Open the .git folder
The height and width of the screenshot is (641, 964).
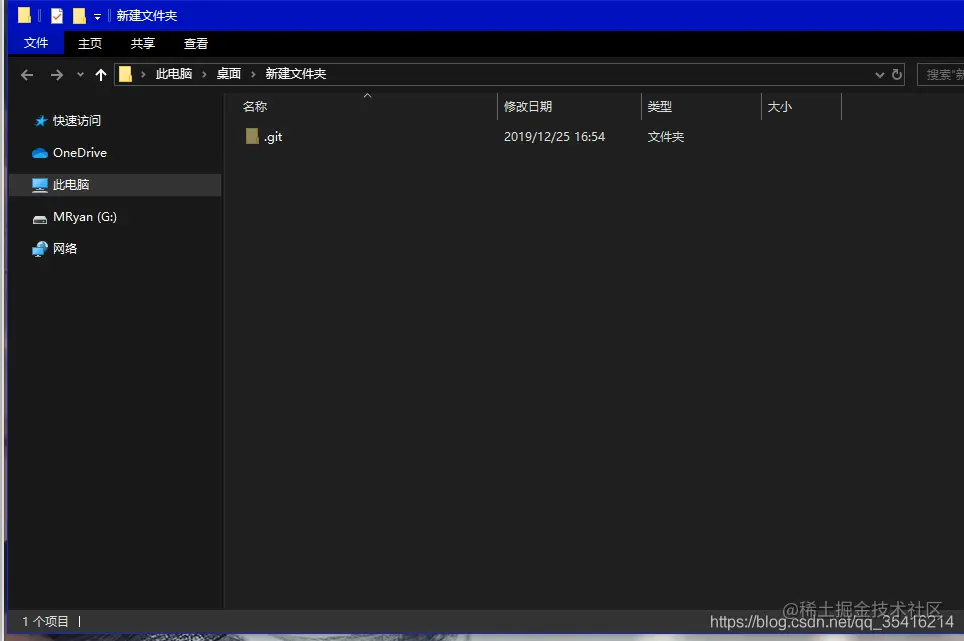(273, 136)
